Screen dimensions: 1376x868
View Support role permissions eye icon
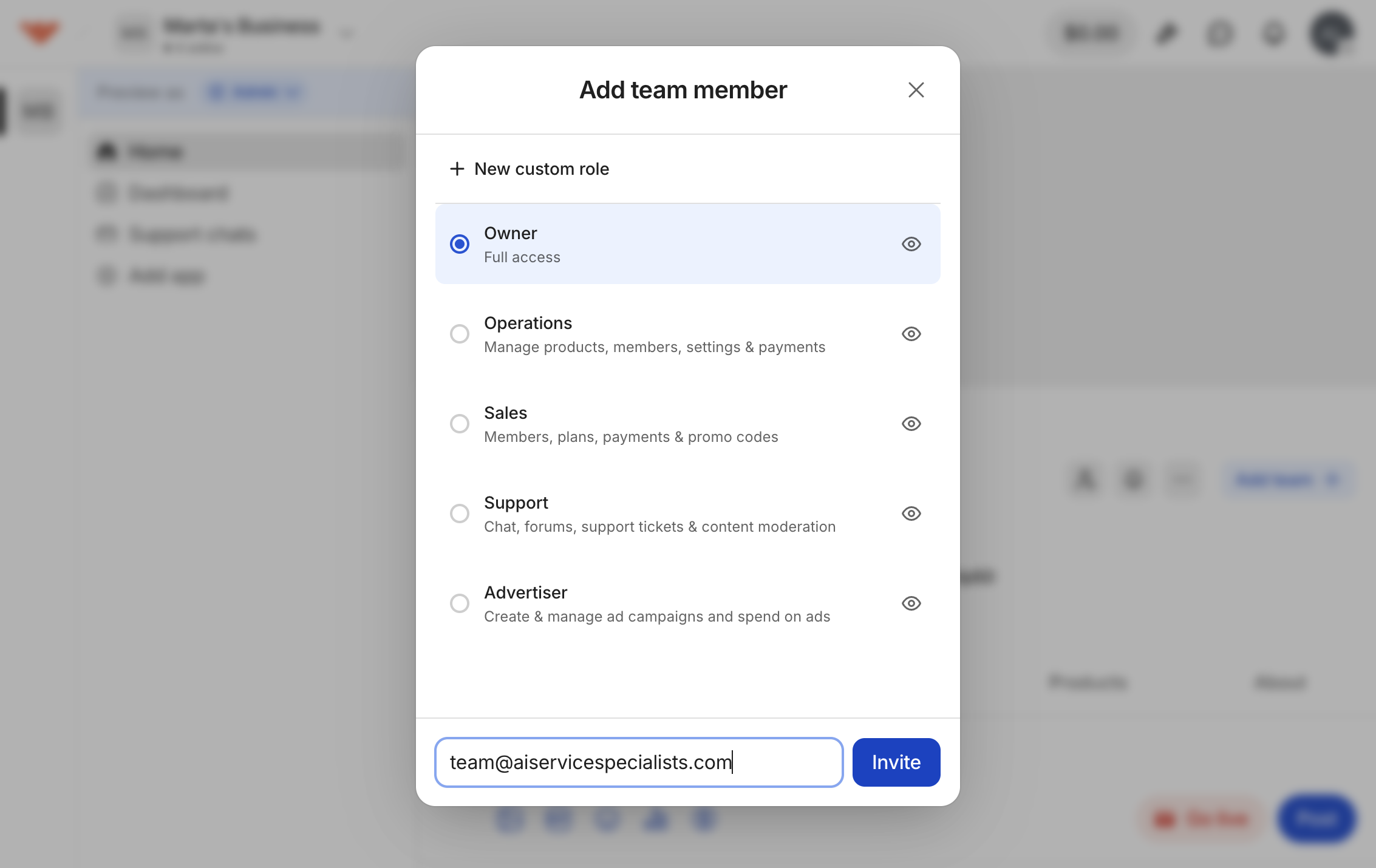(911, 514)
